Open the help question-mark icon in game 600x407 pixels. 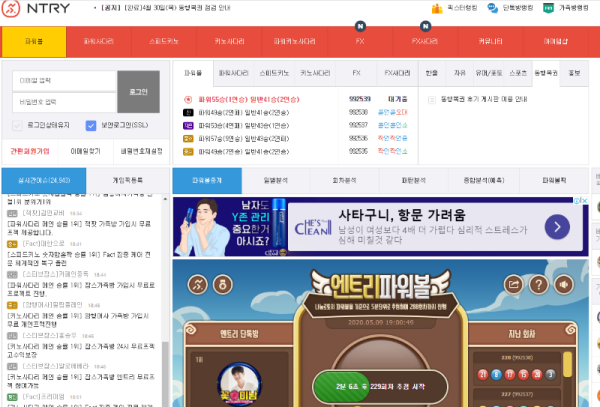[539, 285]
